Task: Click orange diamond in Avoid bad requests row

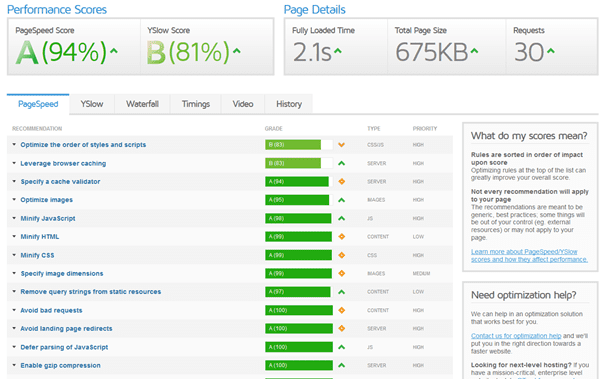Action: pos(341,310)
